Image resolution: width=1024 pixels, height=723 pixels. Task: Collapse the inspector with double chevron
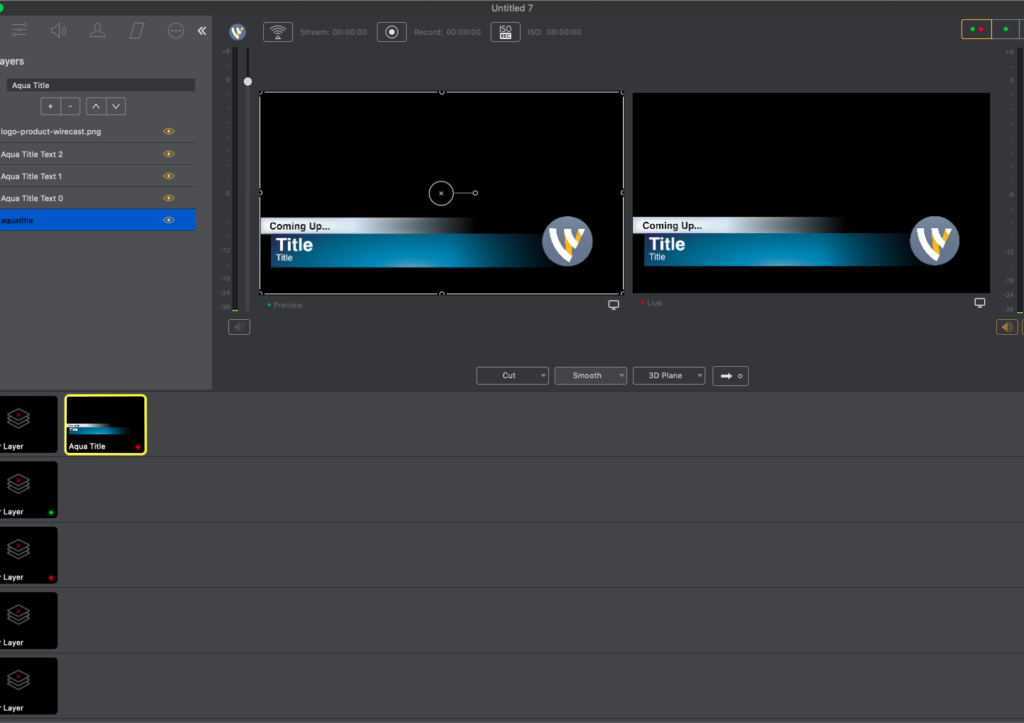pos(202,30)
